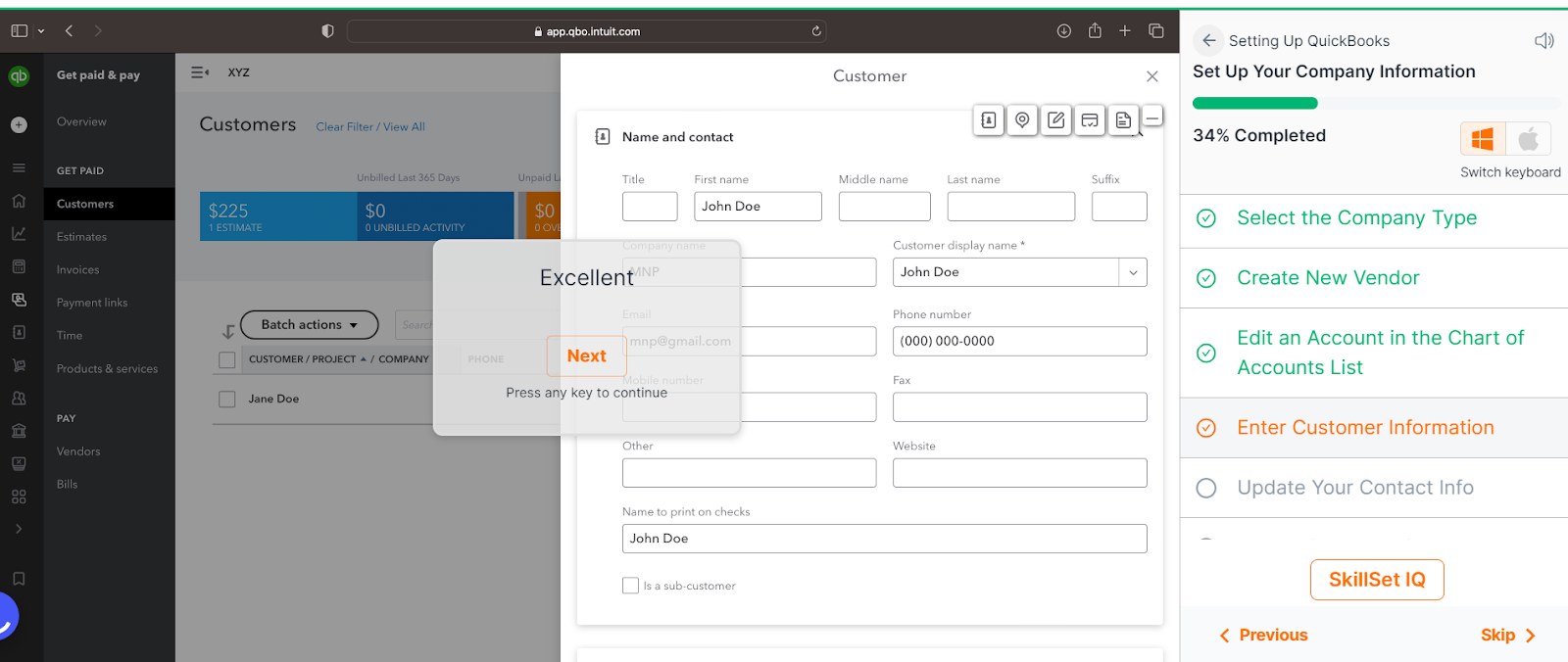Screen dimensions: 1568x662
Task: Show Safari tab overview icon
Action: (1156, 31)
